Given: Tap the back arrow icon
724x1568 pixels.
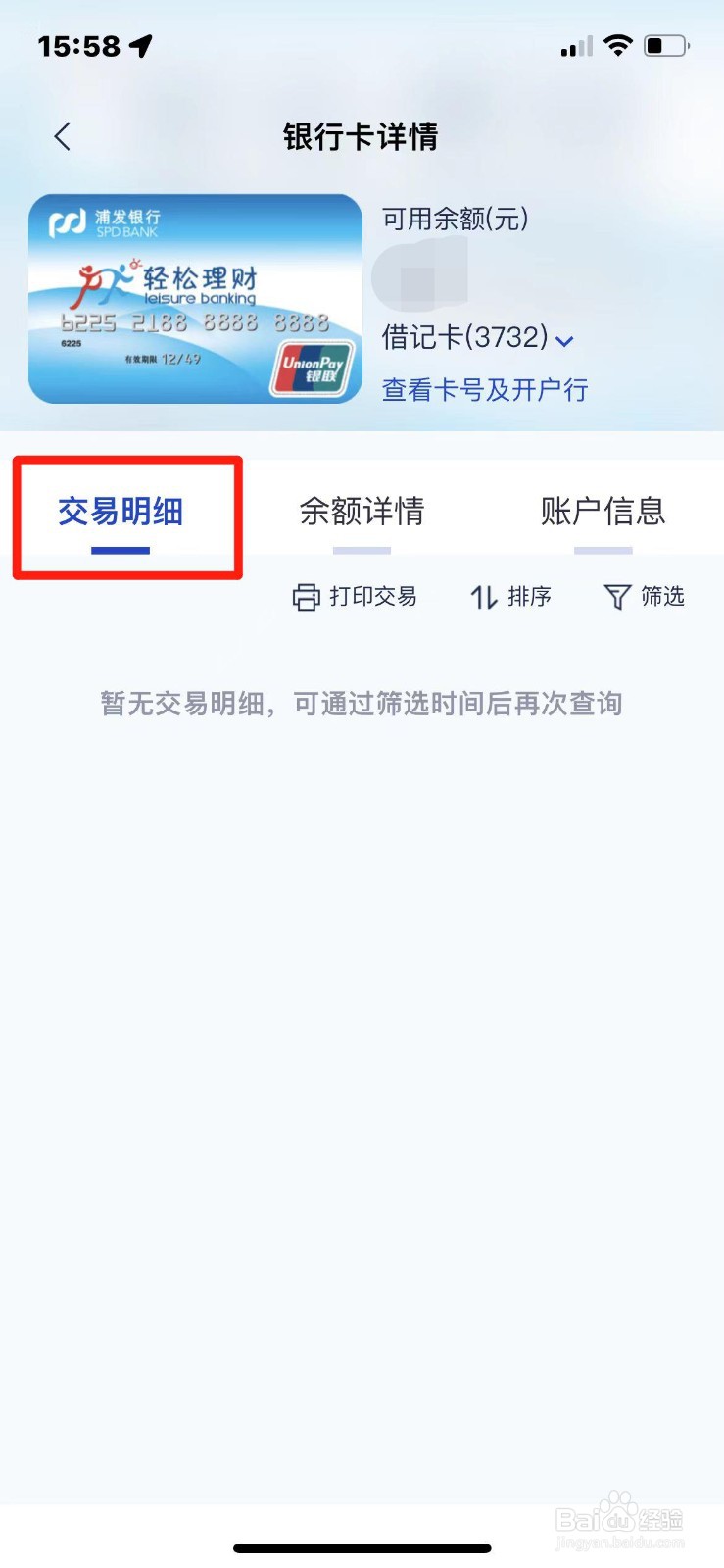Looking at the screenshot, I should point(63,136).
